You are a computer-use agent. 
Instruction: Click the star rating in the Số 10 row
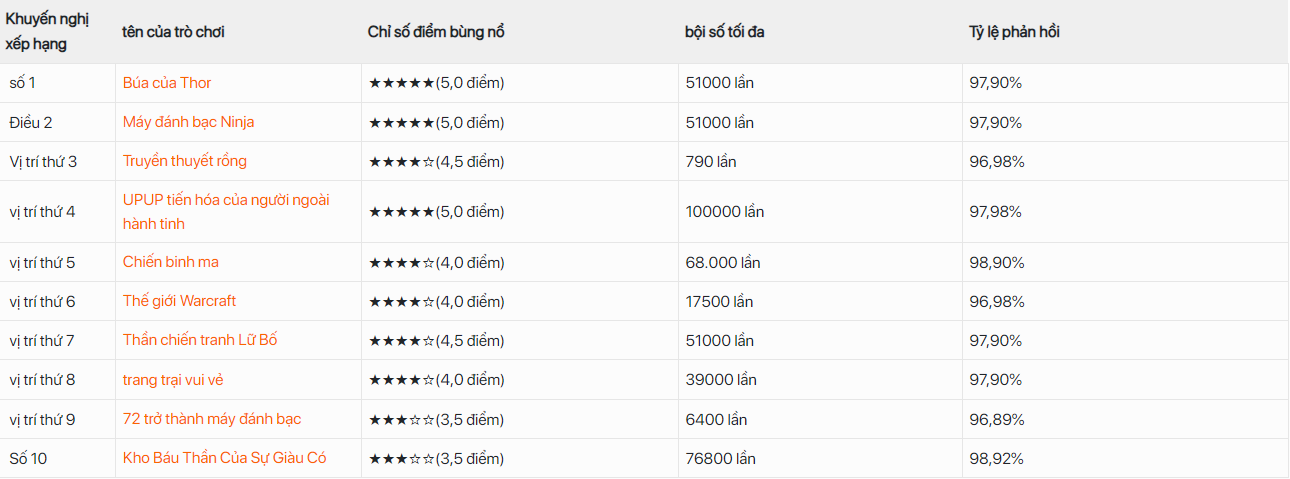436,459
